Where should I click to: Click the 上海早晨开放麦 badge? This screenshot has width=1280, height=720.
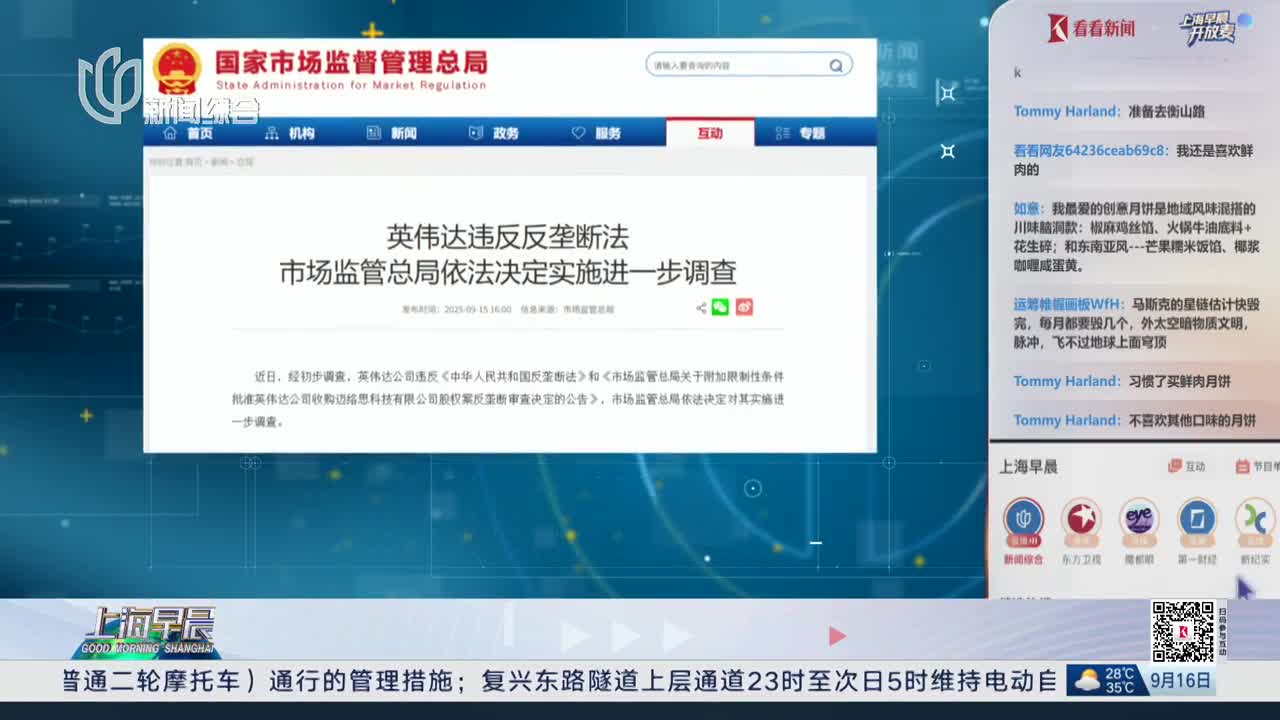1213,28
